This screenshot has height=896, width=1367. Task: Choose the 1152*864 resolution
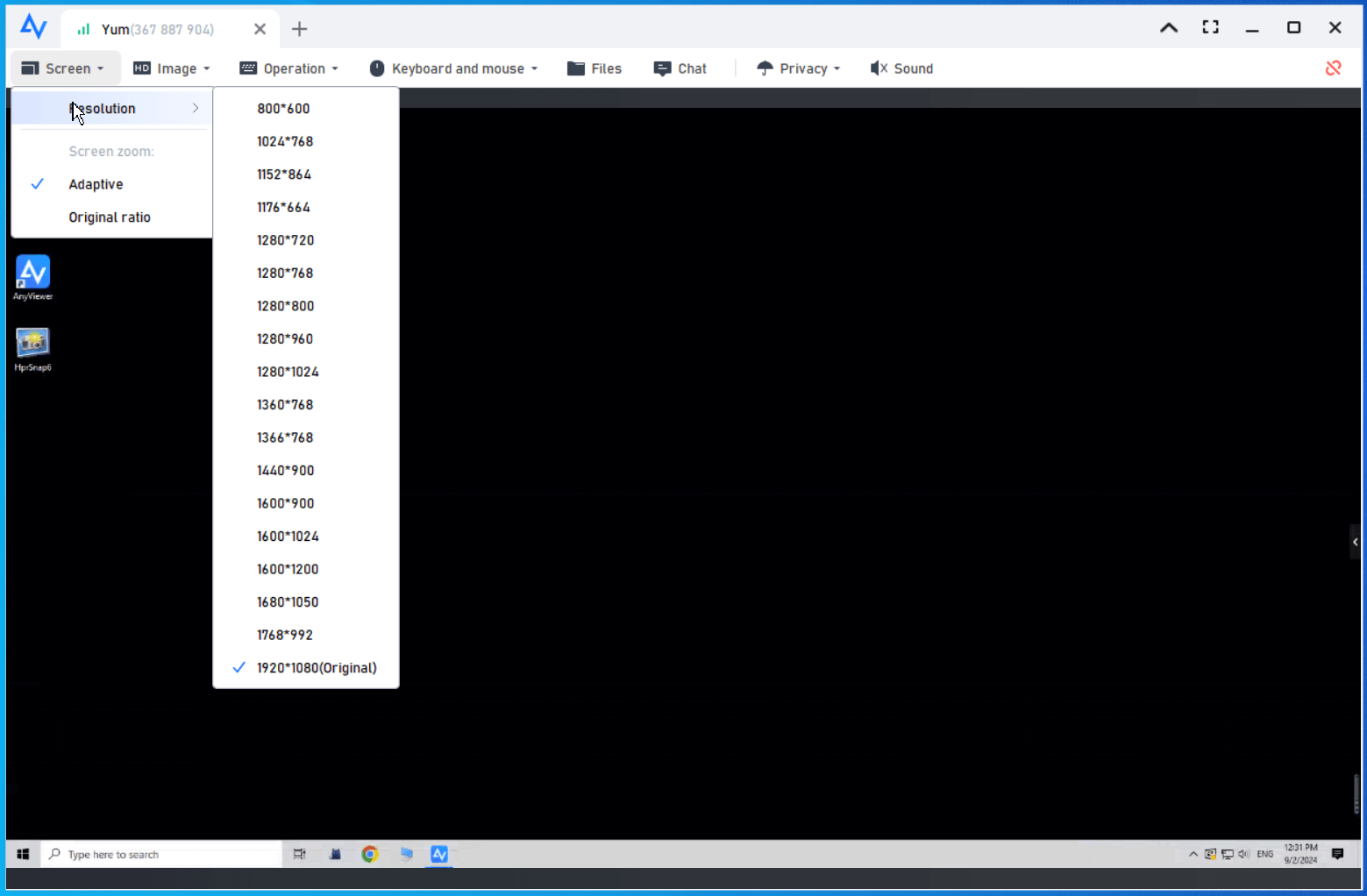tap(306, 174)
